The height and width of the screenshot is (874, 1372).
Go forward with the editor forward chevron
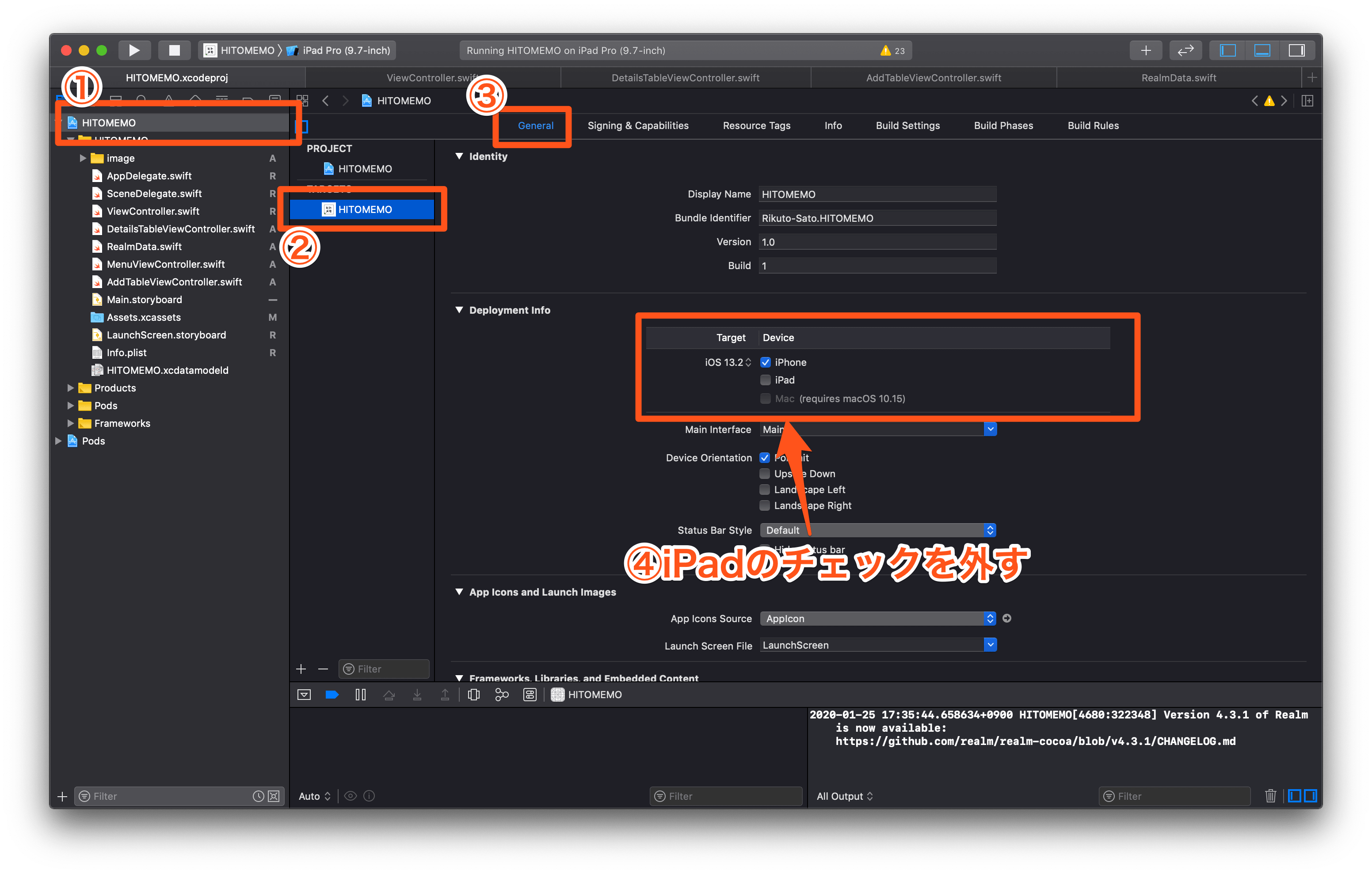coord(345,101)
